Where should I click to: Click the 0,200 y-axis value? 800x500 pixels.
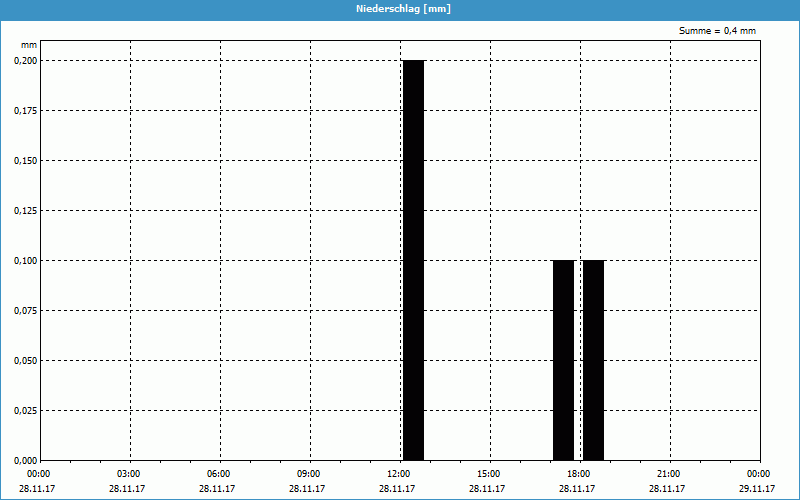pyautogui.click(x=25, y=60)
